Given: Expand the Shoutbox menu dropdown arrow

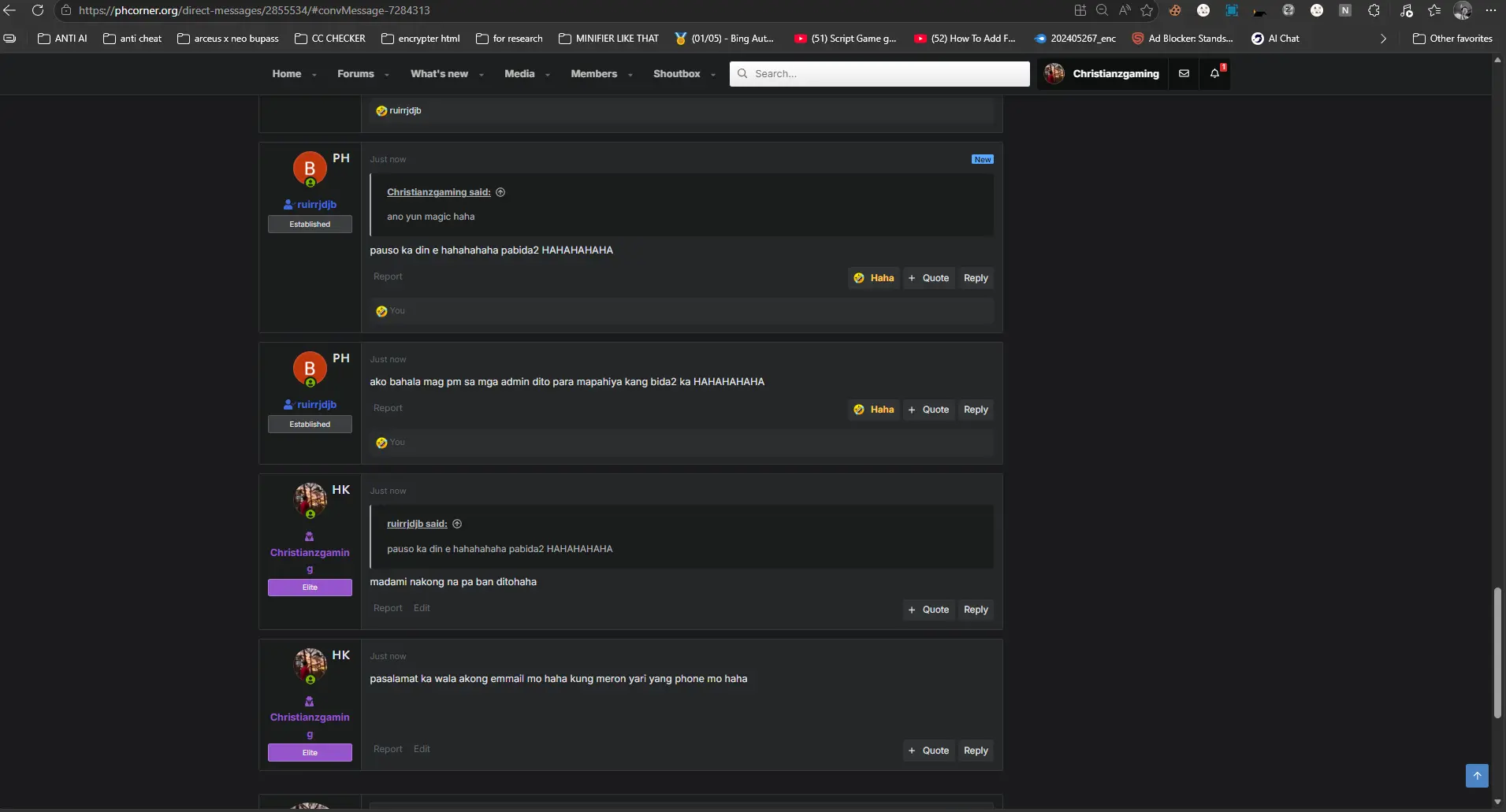Looking at the screenshot, I should [713, 75].
